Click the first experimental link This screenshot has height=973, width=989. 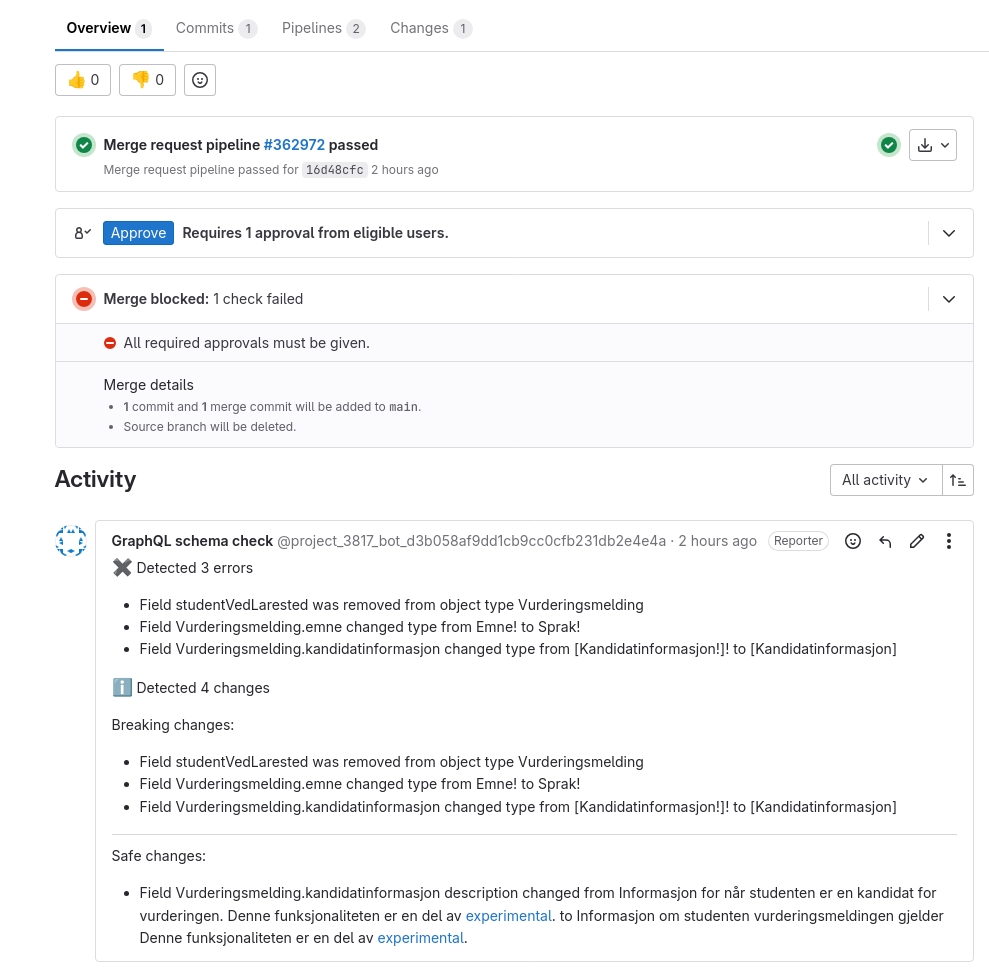click(508, 915)
